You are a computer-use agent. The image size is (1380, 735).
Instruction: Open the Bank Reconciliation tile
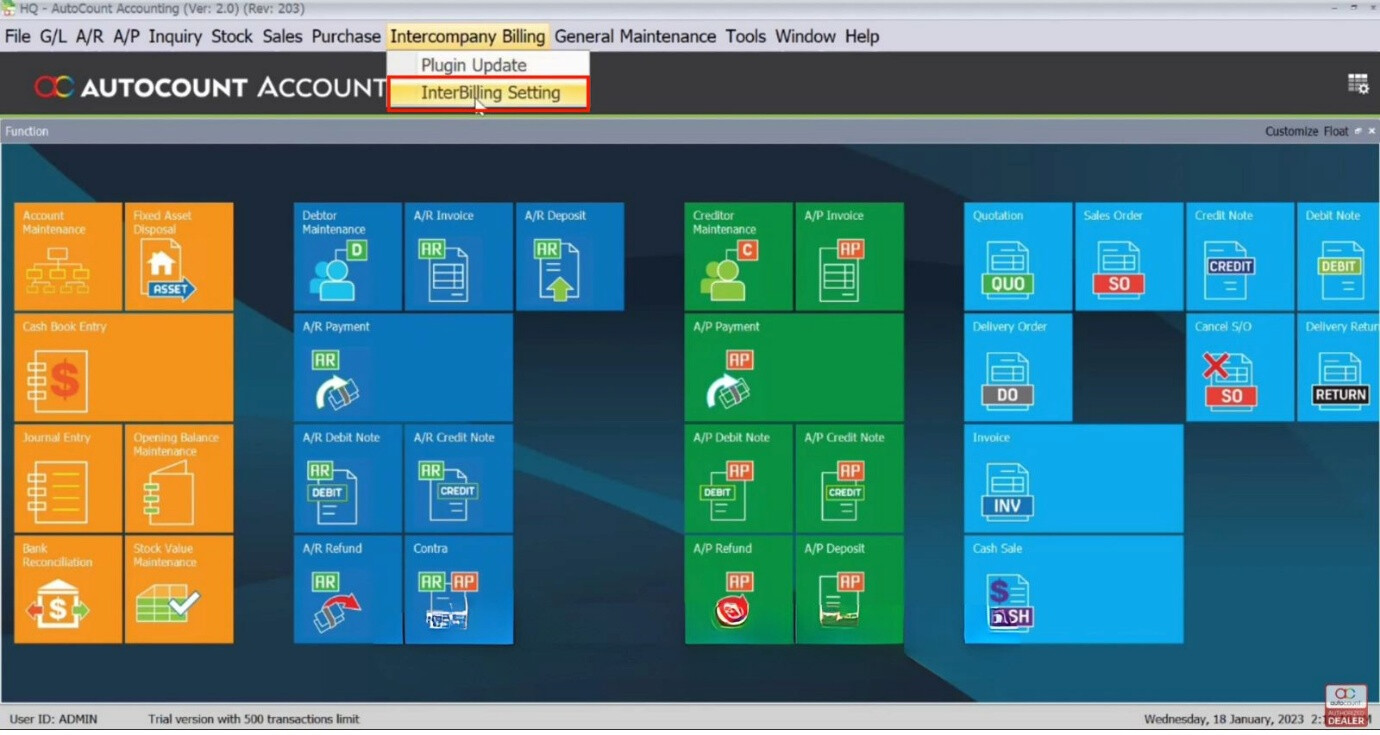pos(68,590)
